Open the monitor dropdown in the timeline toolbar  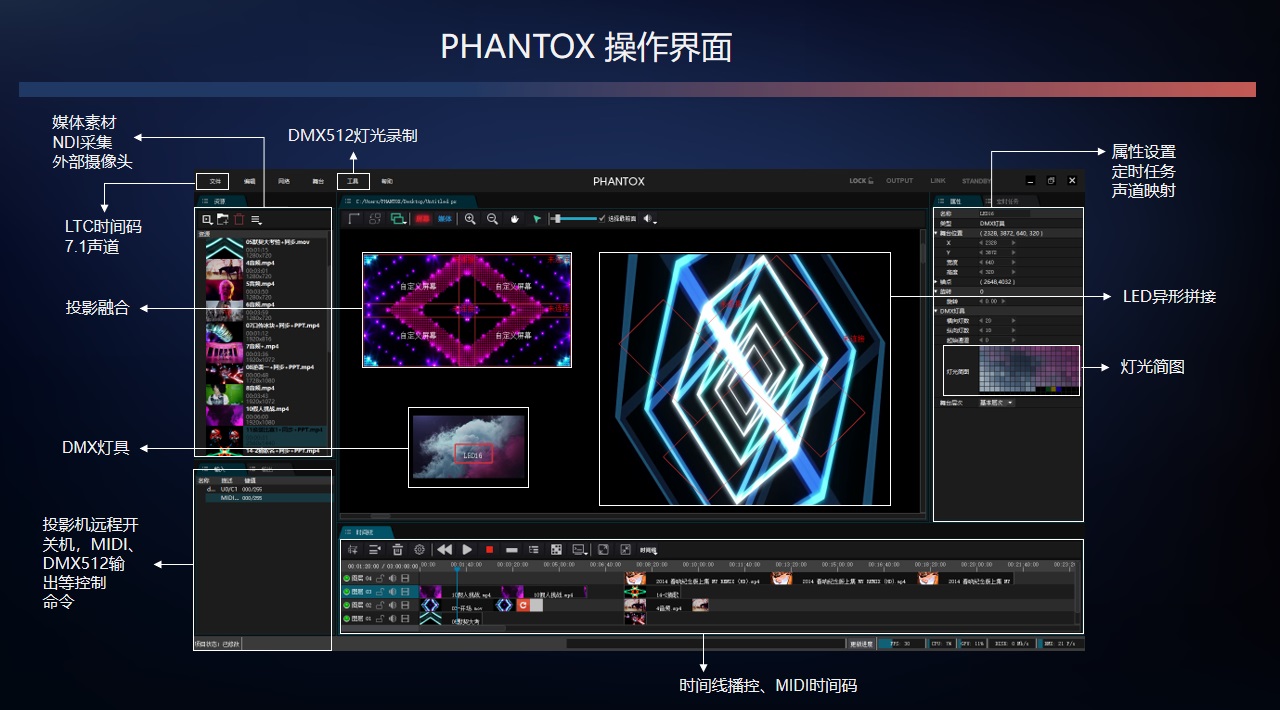coord(579,549)
